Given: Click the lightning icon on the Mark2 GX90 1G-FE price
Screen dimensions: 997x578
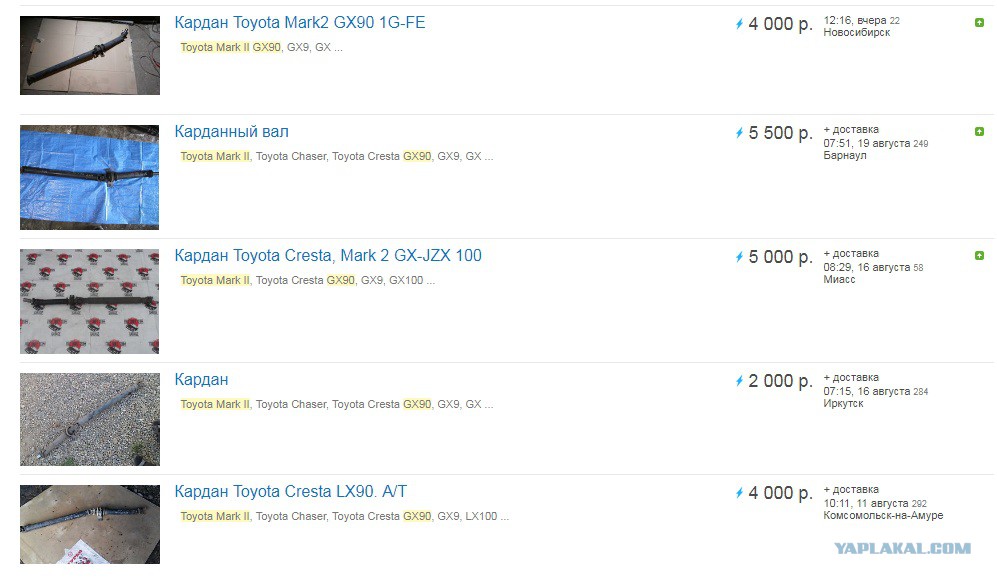Looking at the screenshot, I should pos(739,24).
